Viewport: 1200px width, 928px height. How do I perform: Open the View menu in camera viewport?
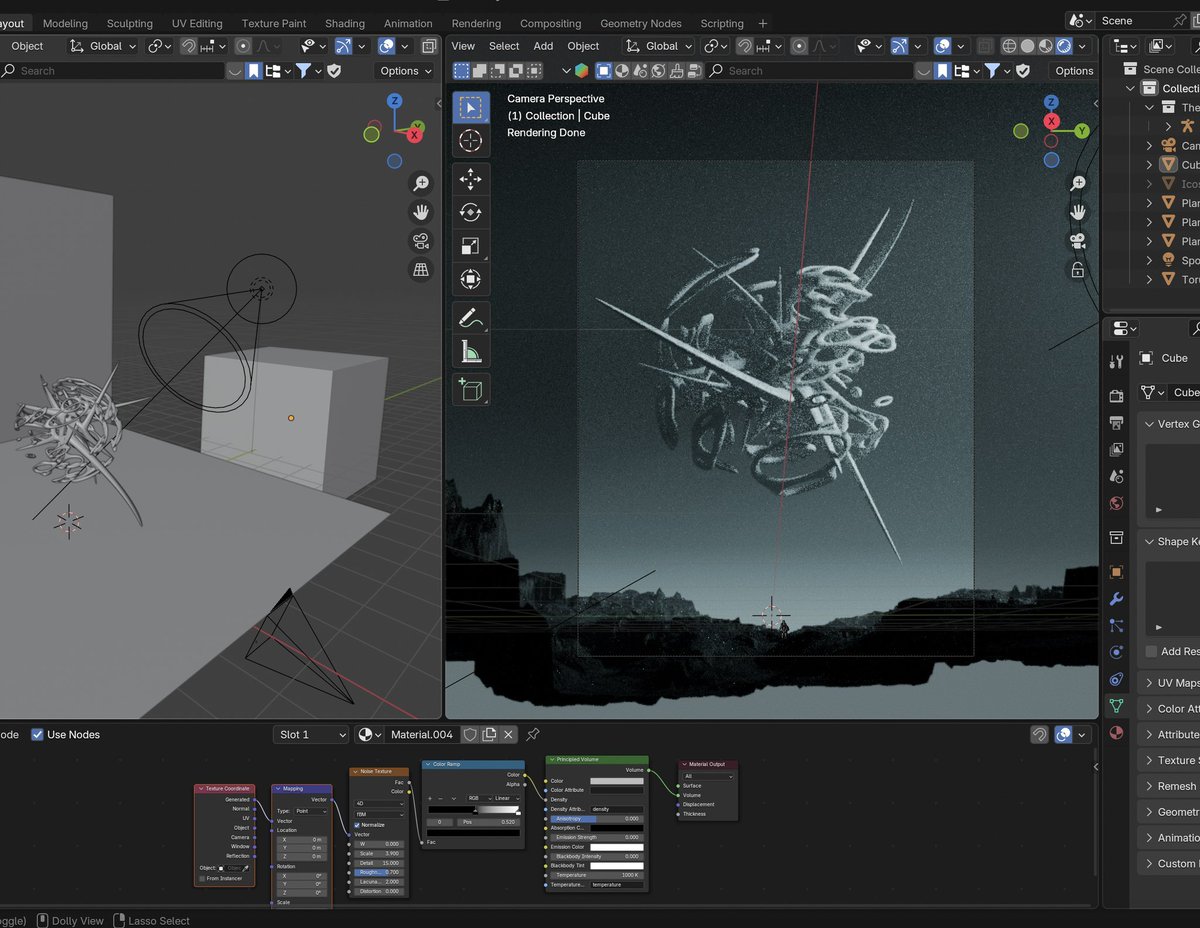pyautogui.click(x=463, y=46)
